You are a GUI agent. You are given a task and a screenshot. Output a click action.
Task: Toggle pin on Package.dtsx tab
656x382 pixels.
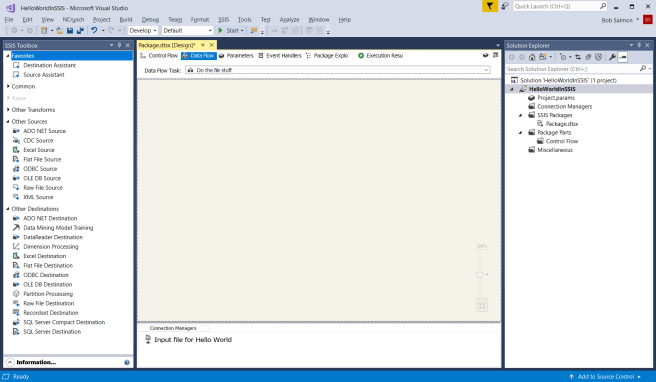point(203,45)
